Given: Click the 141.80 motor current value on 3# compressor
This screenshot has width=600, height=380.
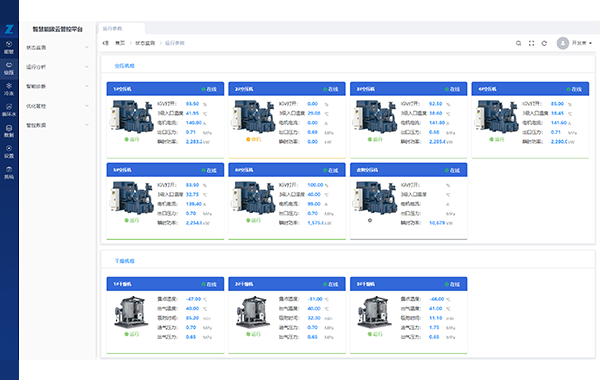Looking at the screenshot, I should [x=437, y=123].
